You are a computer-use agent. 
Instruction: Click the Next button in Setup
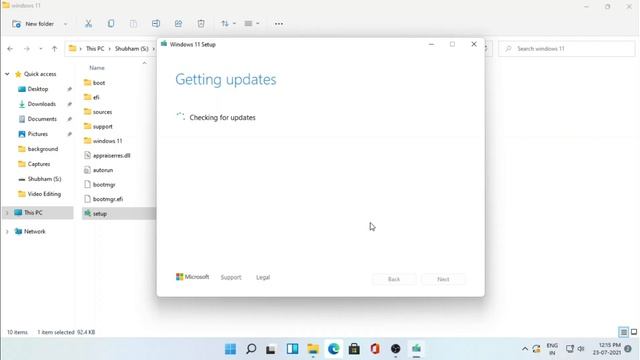[x=443, y=279]
